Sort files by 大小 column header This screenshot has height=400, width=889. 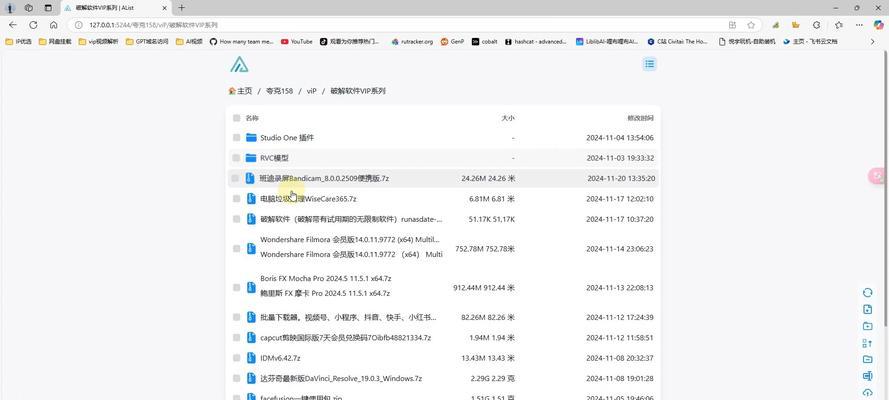(x=507, y=118)
